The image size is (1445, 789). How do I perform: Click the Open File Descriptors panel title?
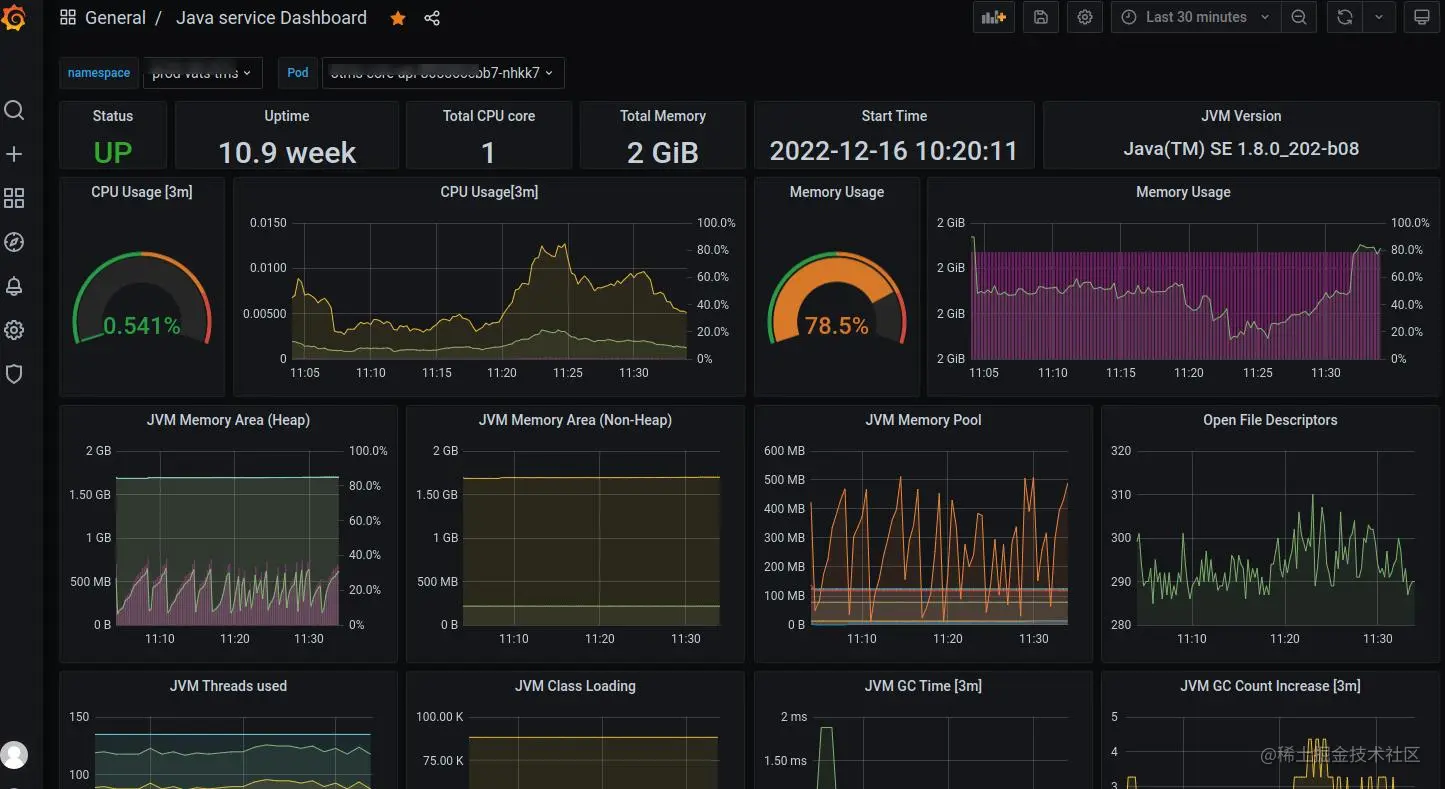pyautogui.click(x=1270, y=420)
